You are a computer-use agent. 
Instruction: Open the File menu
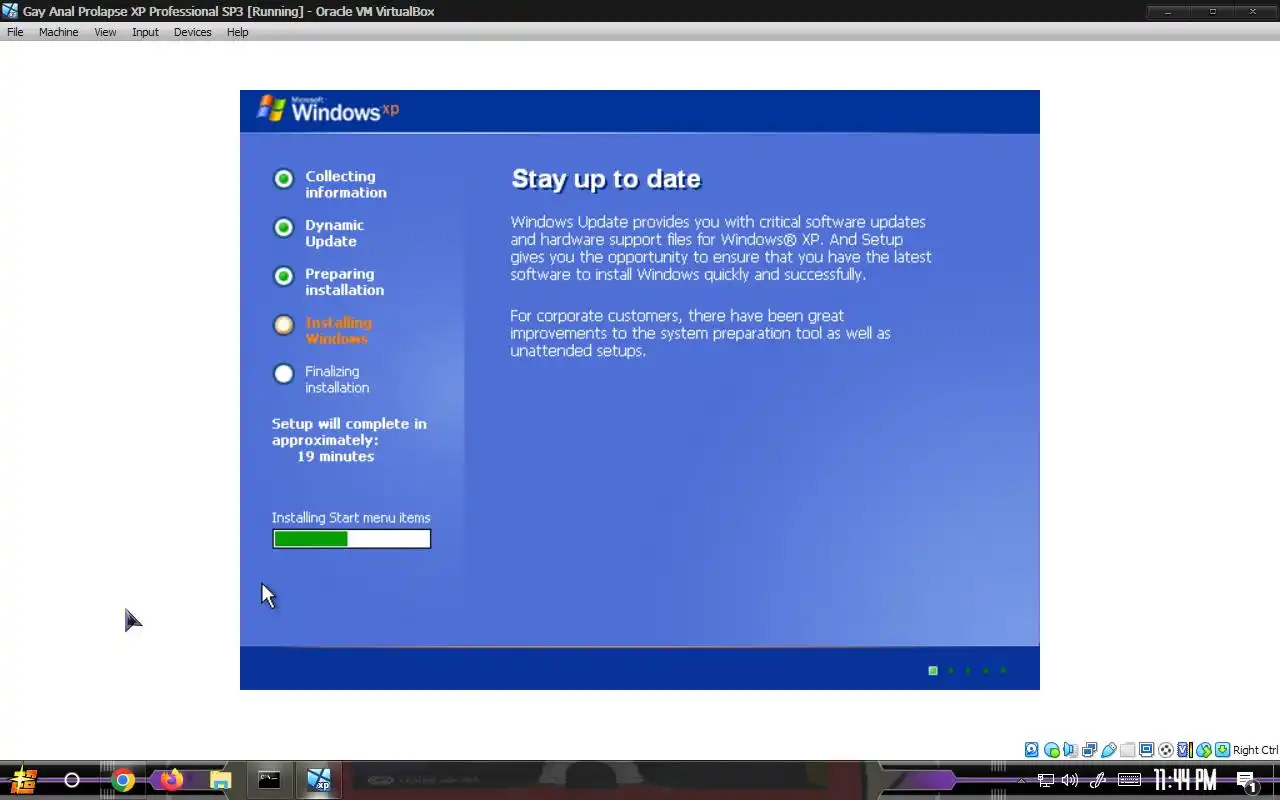click(15, 32)
